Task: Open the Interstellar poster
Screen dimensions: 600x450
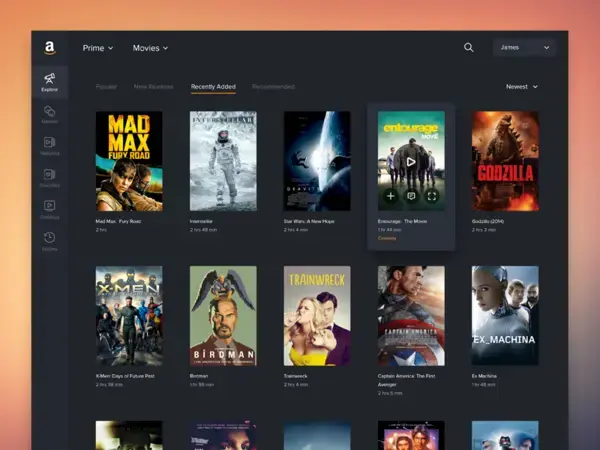Action: coord(223,161)
